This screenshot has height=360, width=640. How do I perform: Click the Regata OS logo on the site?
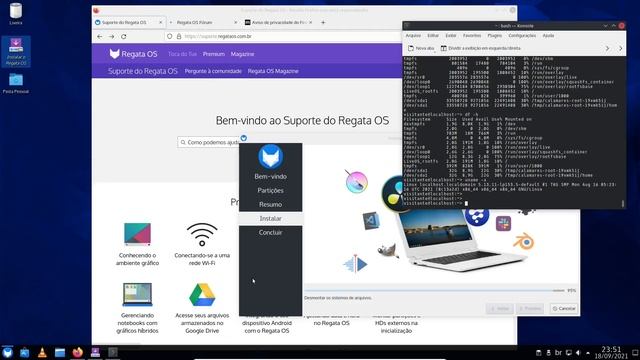pos(133,54)
